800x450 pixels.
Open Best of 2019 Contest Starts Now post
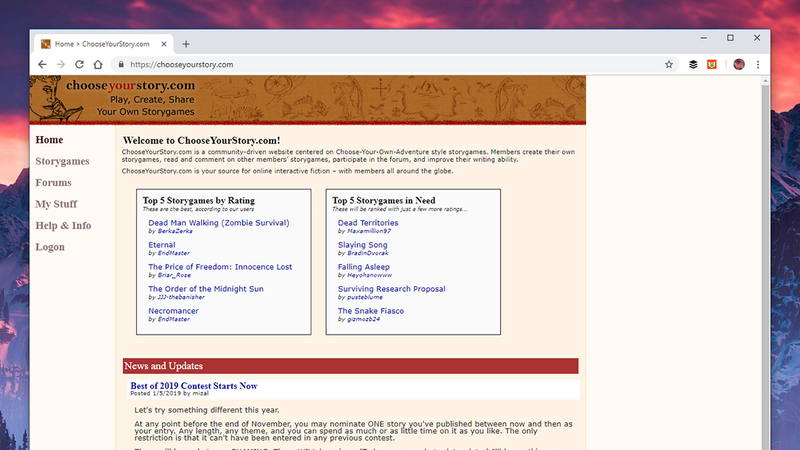[194, 386]
